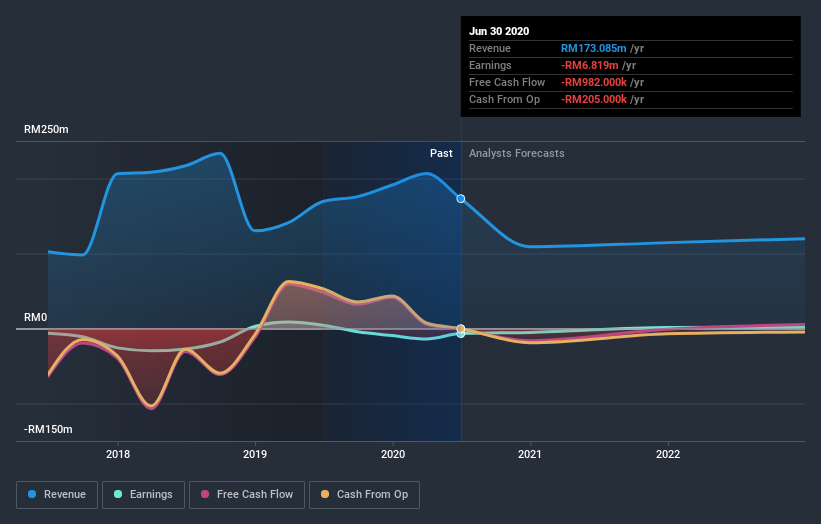Click the 2022 x-axis label
Screen dimensions: 821x524
668,454
